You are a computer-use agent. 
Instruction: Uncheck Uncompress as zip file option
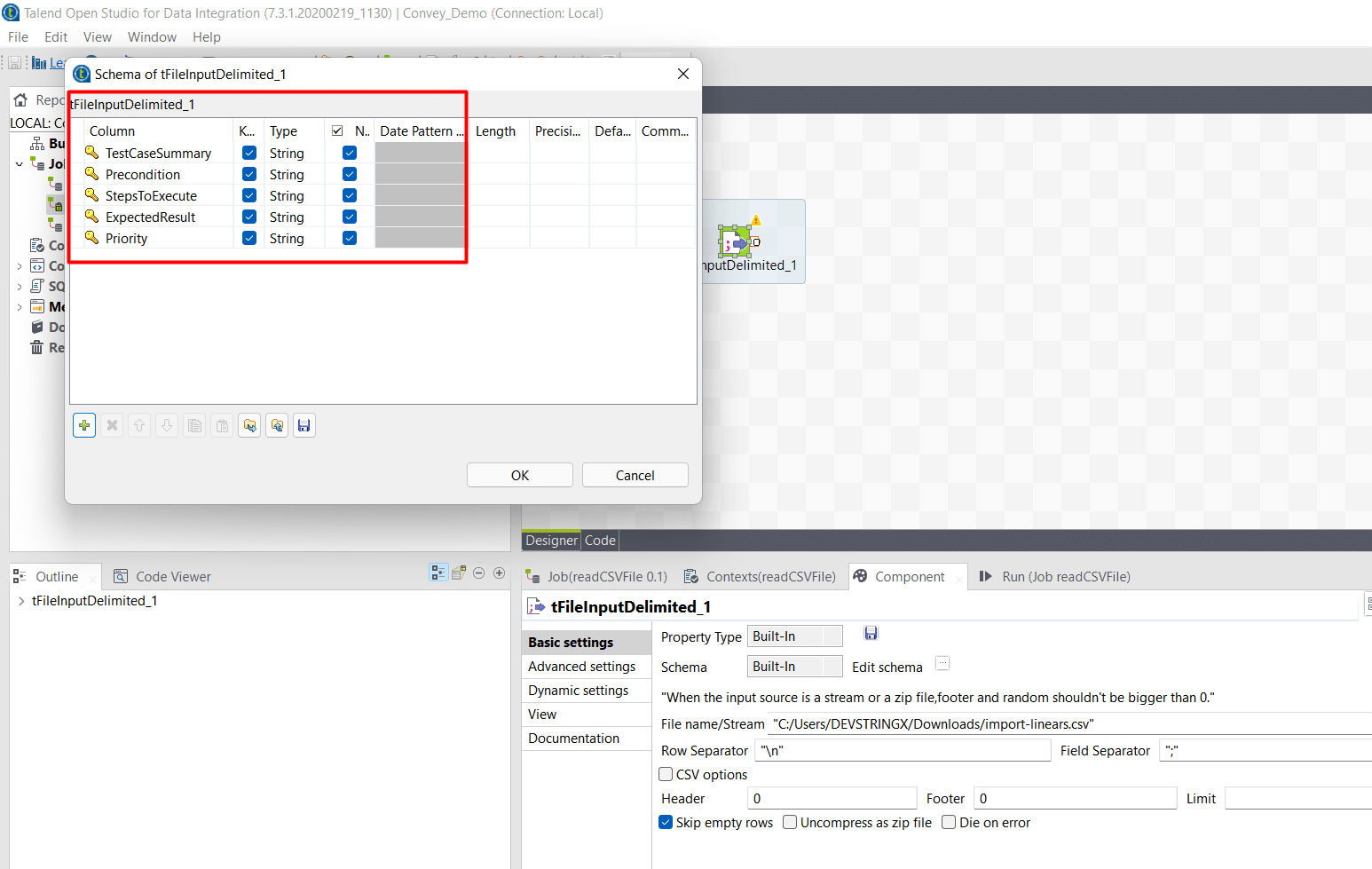(789, 822)
